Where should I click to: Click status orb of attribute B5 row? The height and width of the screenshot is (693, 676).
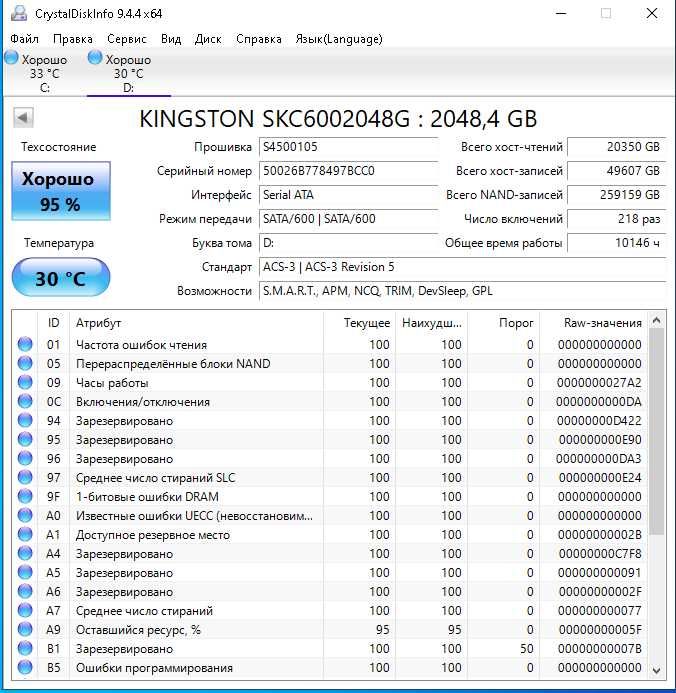[x=25, y=667]
